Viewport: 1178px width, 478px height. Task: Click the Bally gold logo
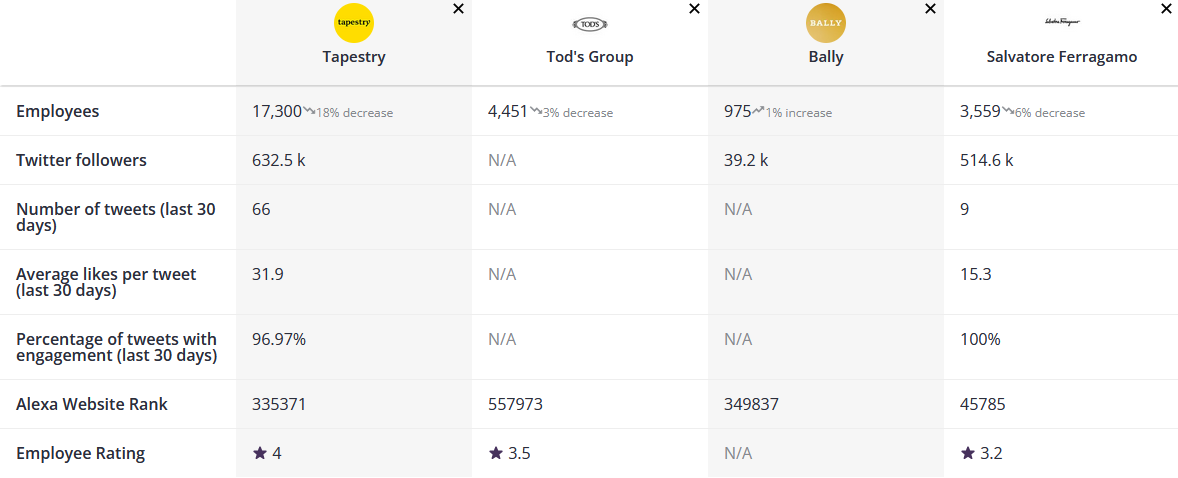click(826, 23)
